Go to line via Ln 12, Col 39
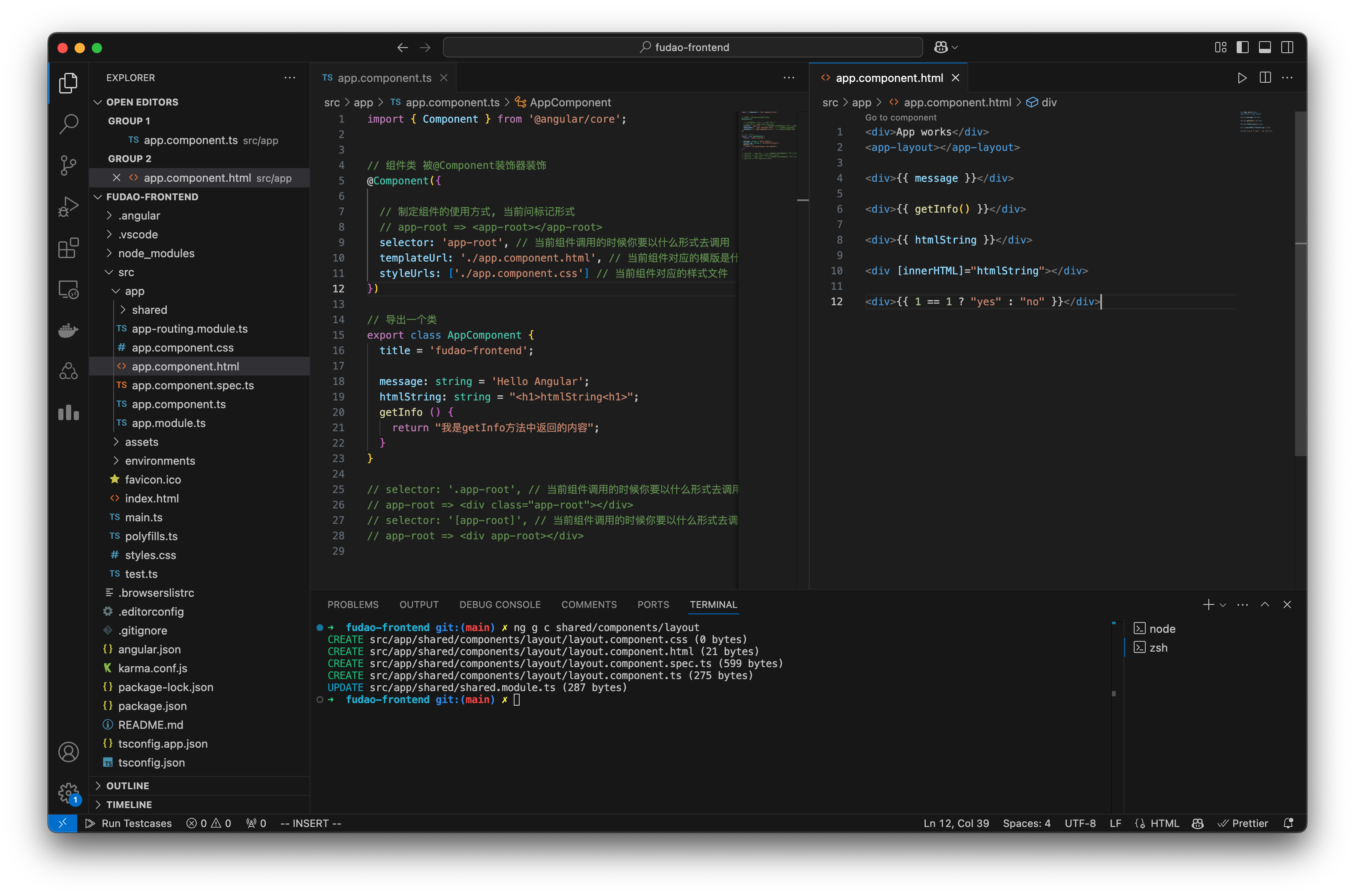Screen dimensions: 1355x896 tap(956, 823)
